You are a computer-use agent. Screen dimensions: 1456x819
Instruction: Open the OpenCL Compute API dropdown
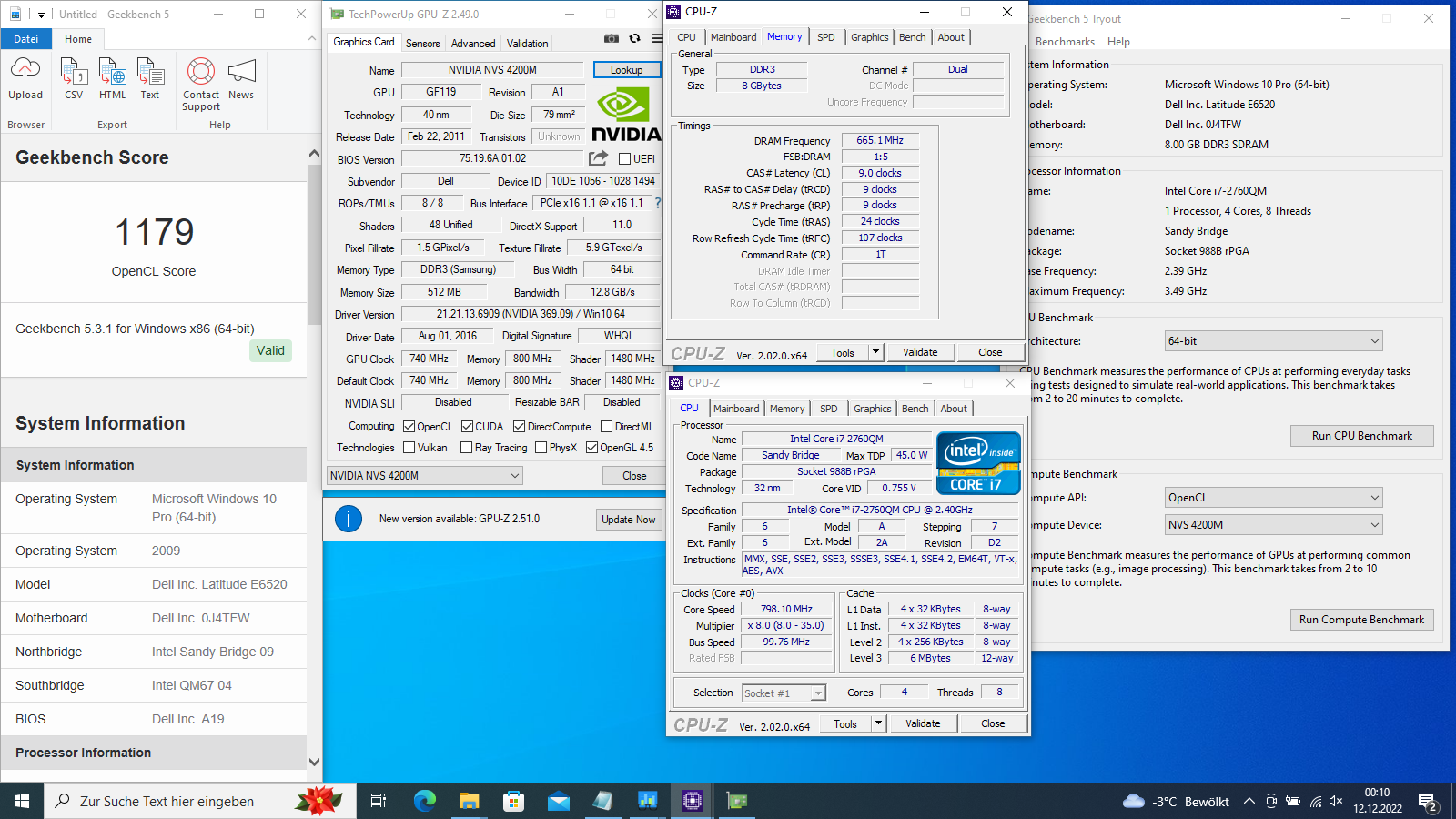point(1274,498)
